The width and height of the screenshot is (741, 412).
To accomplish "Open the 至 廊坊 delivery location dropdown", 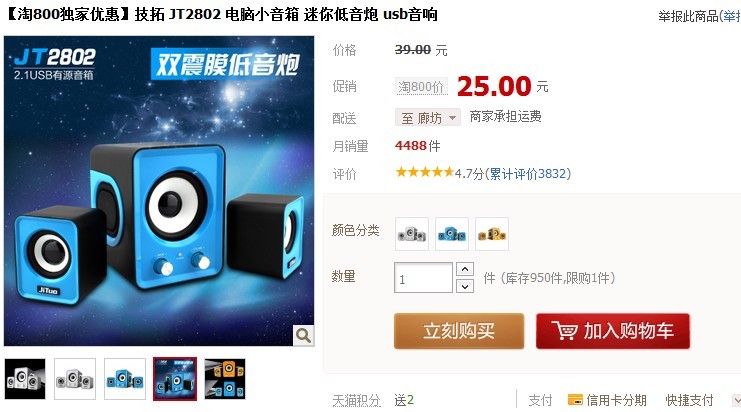I will click(428, 117).
